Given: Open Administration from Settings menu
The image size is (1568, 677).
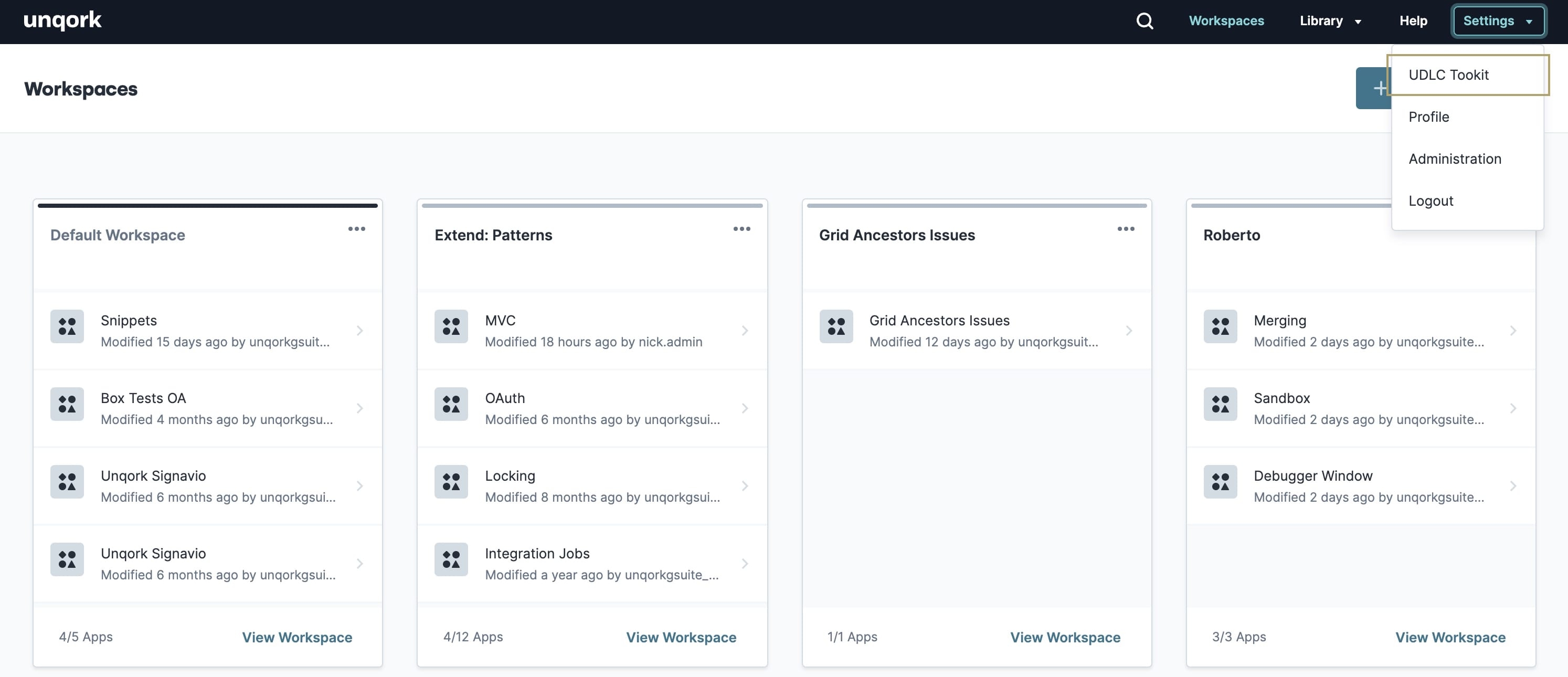Looking at the screenshot, I should (1468, 159).
